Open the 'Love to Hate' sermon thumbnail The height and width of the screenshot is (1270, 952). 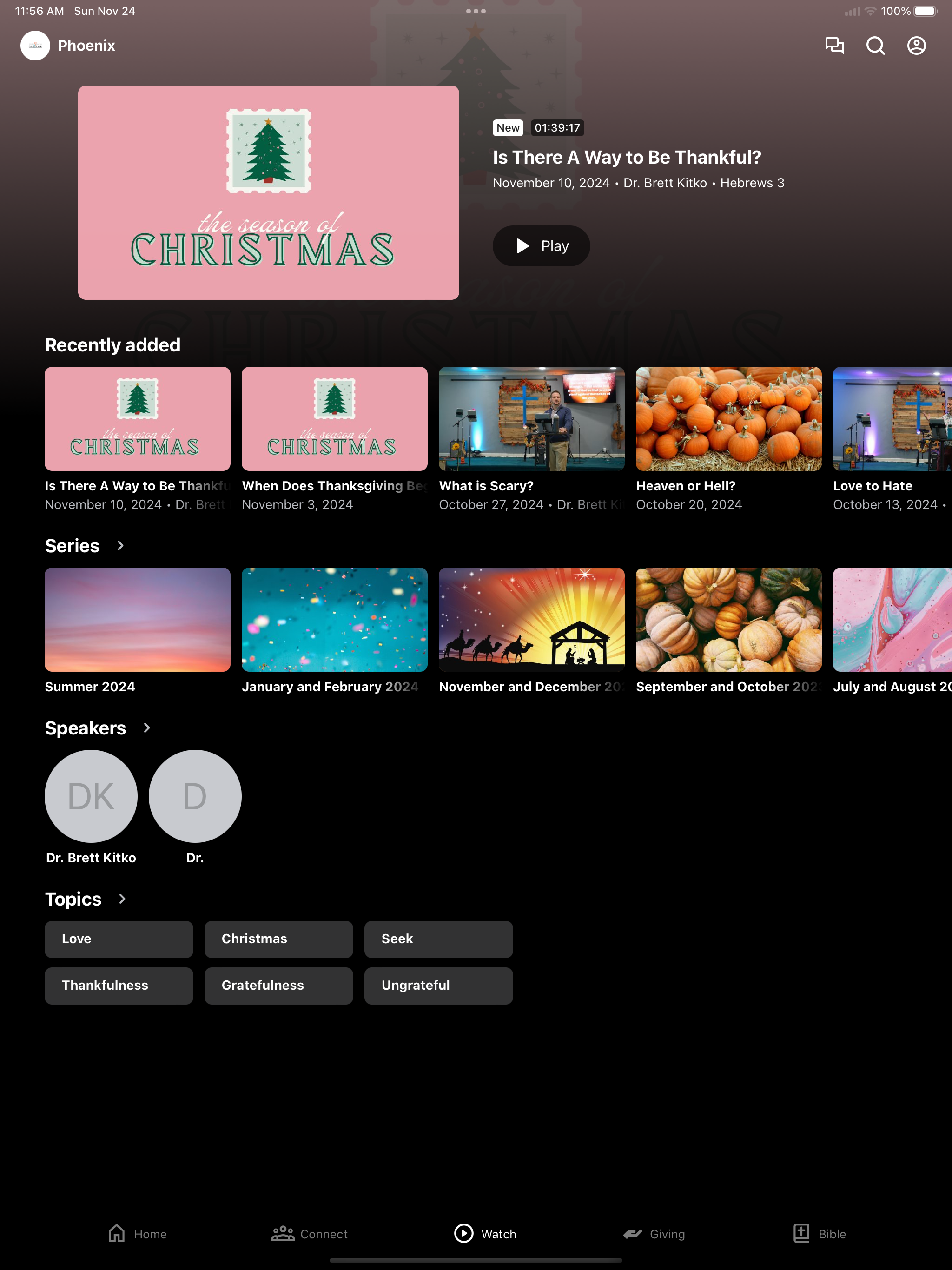892,419
